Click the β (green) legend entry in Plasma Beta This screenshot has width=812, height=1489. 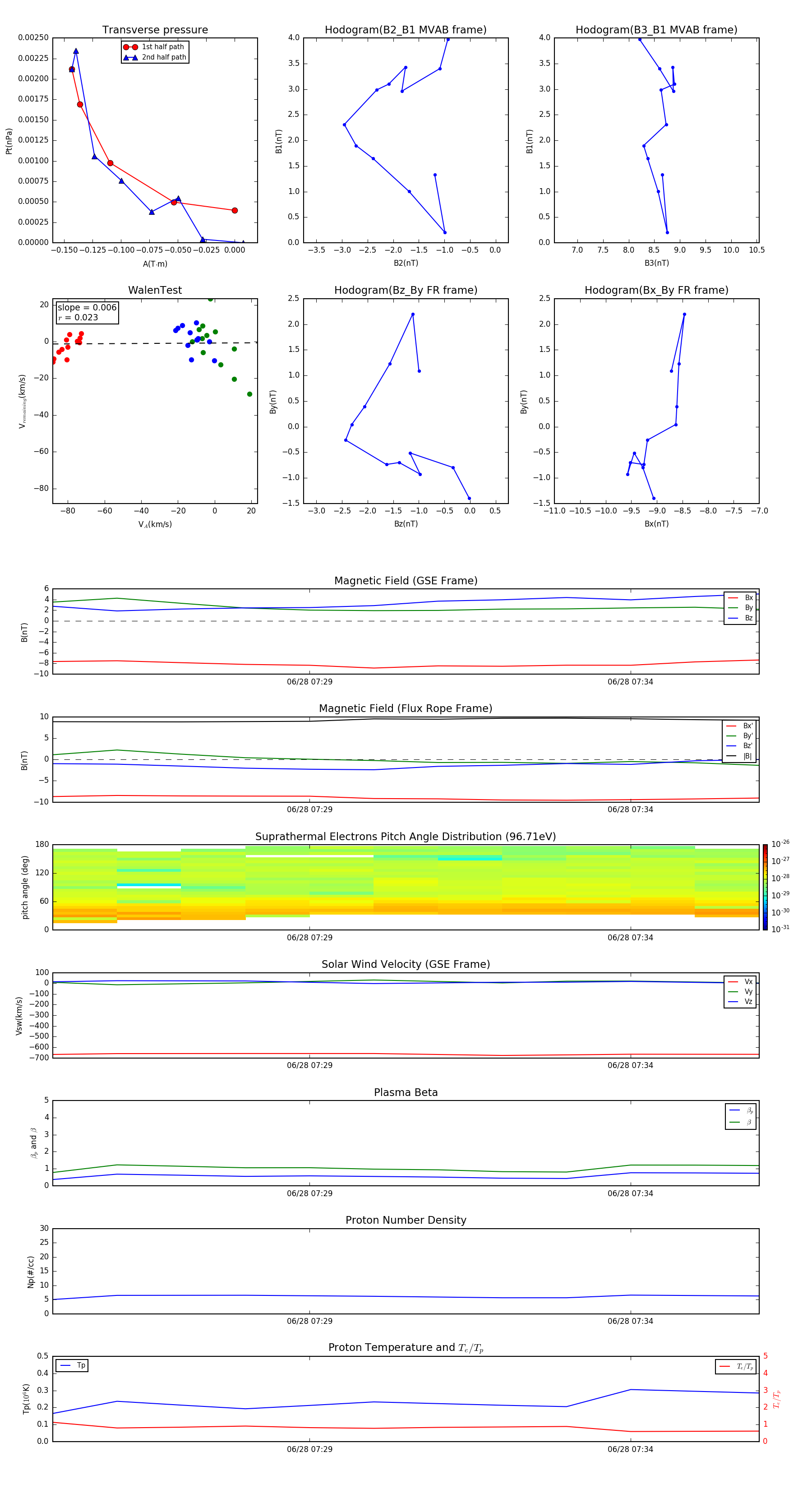point(741,1122)
